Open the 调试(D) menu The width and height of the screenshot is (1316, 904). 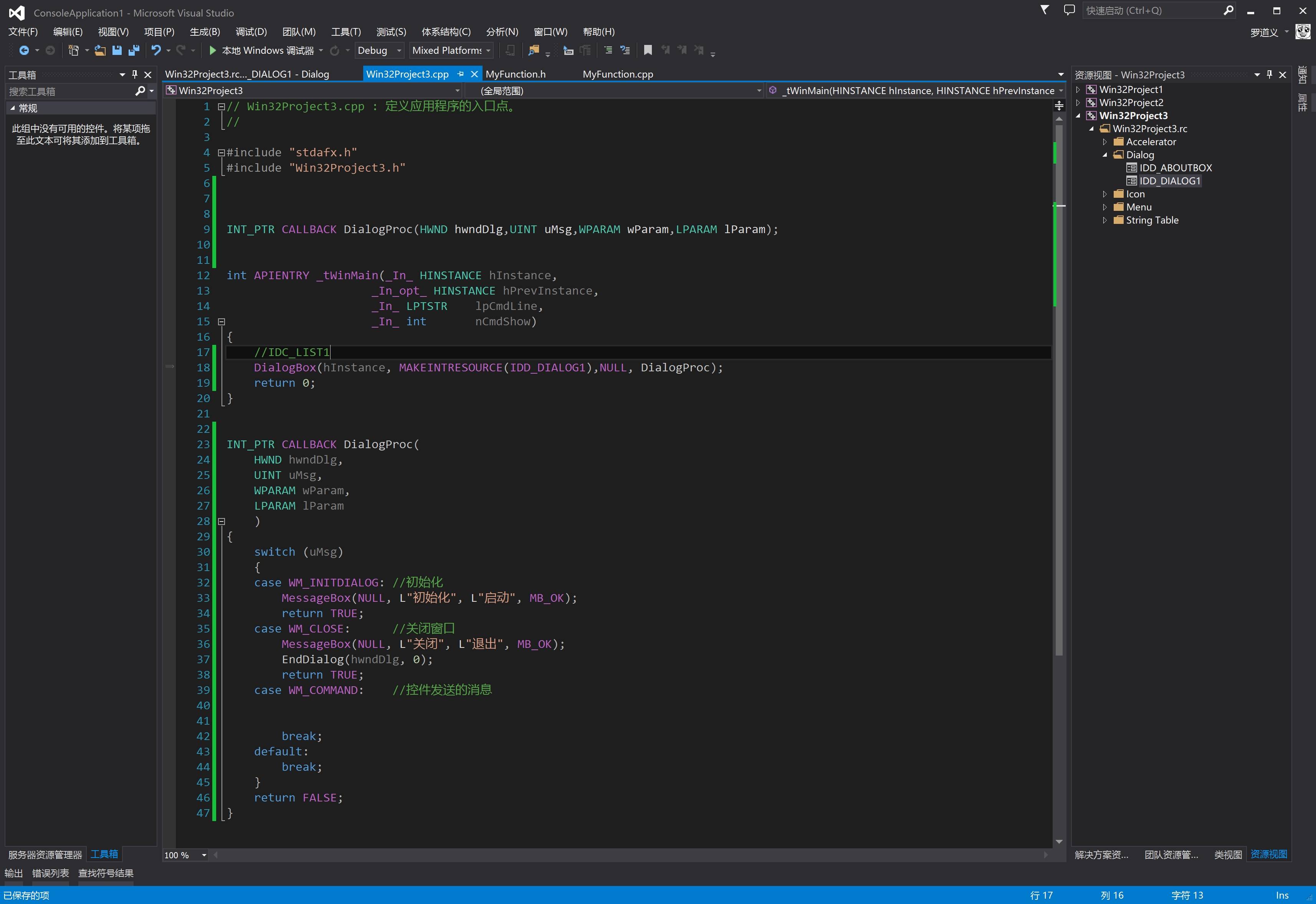(x=251, y=32)
